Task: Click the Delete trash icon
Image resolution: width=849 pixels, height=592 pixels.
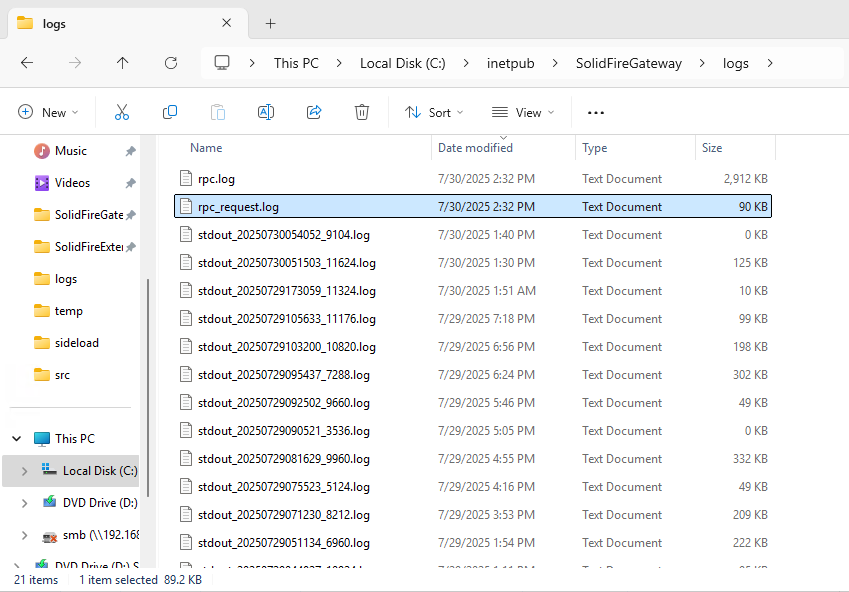Action: point(362,112)
